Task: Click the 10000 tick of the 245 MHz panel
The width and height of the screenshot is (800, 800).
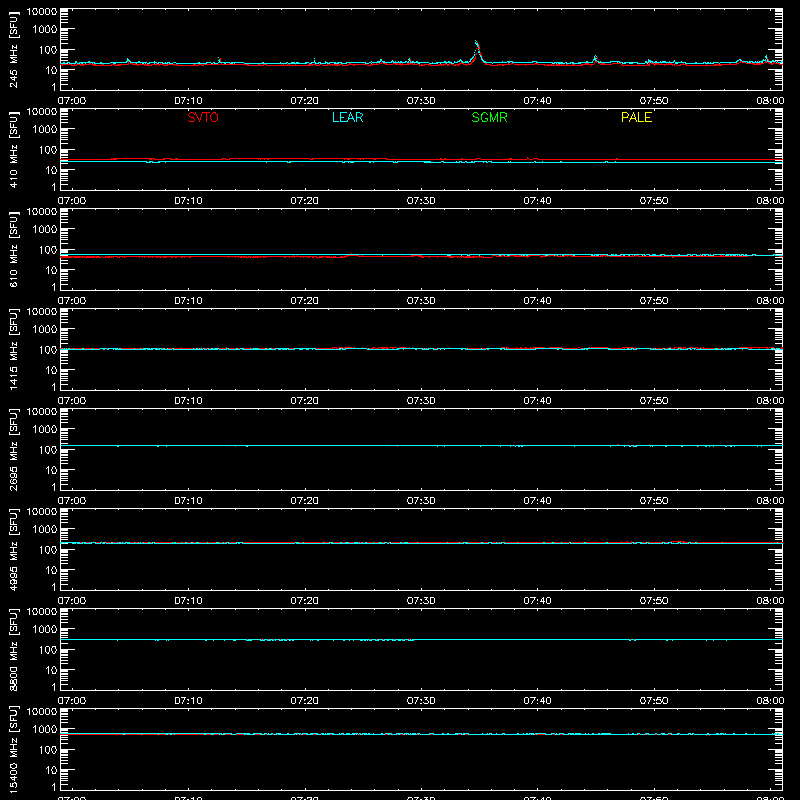Action: pos(42,12)
